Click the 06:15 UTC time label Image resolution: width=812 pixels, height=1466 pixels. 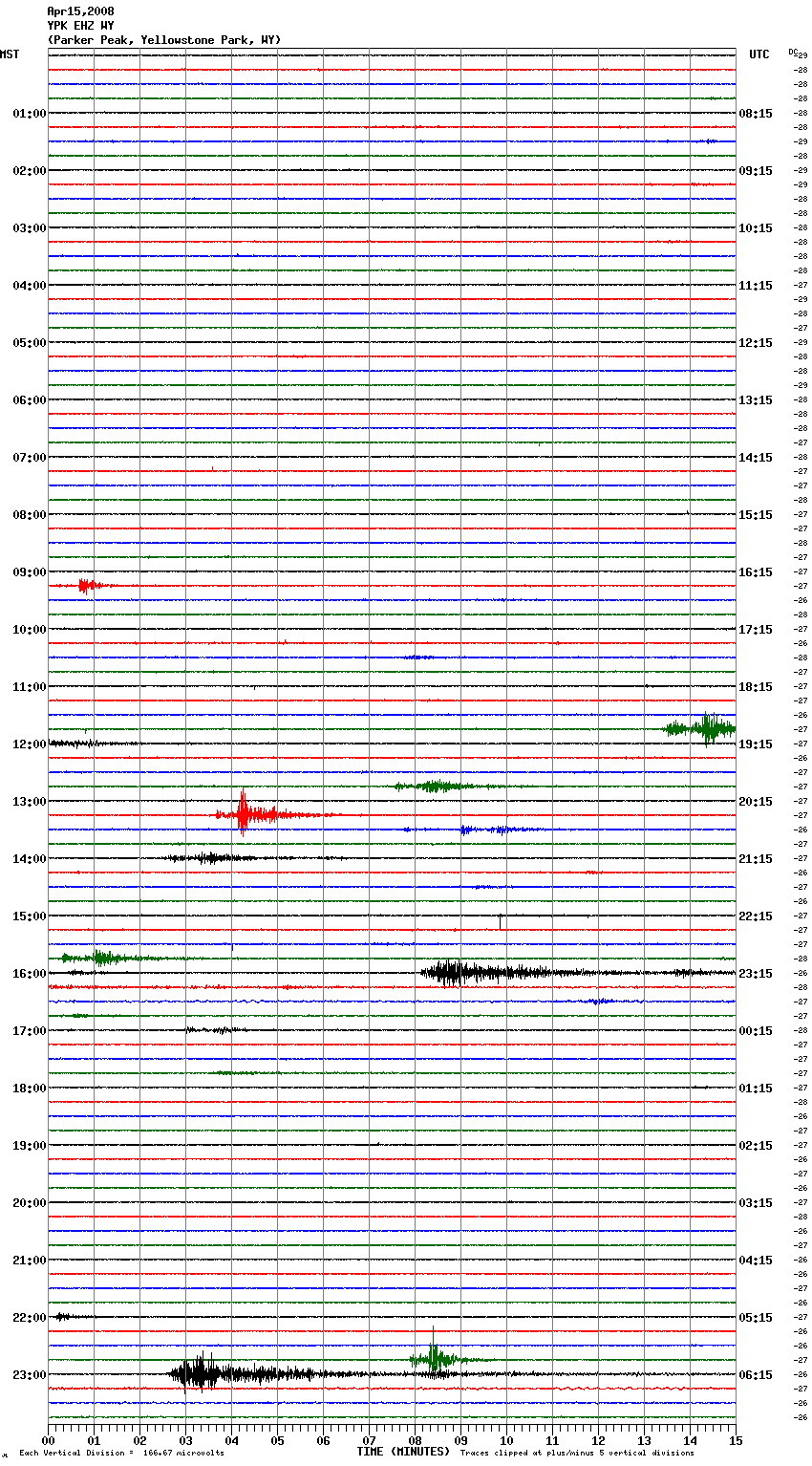[x=756, y=1375]
